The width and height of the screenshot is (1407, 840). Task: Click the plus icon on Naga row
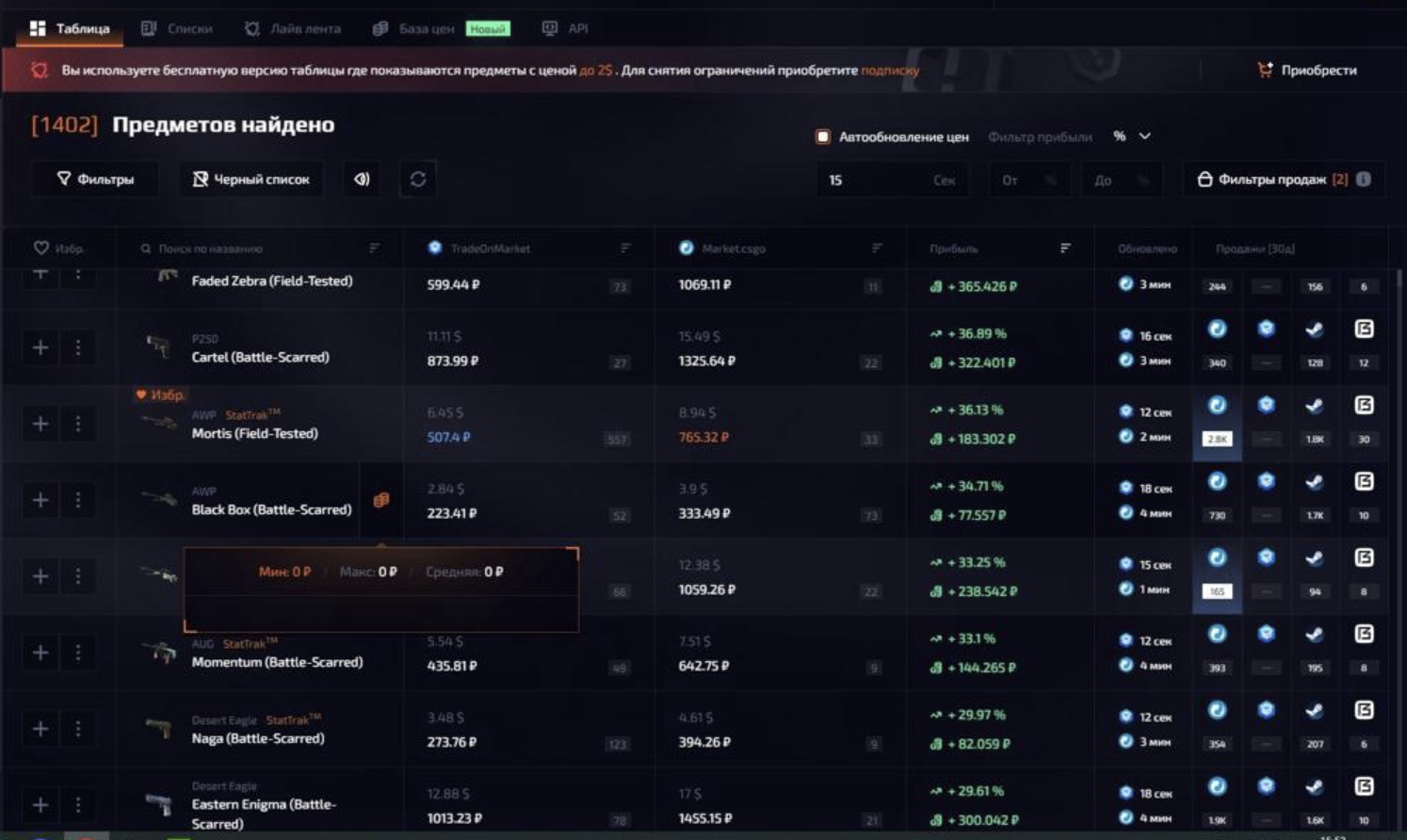tap(40, 729)
